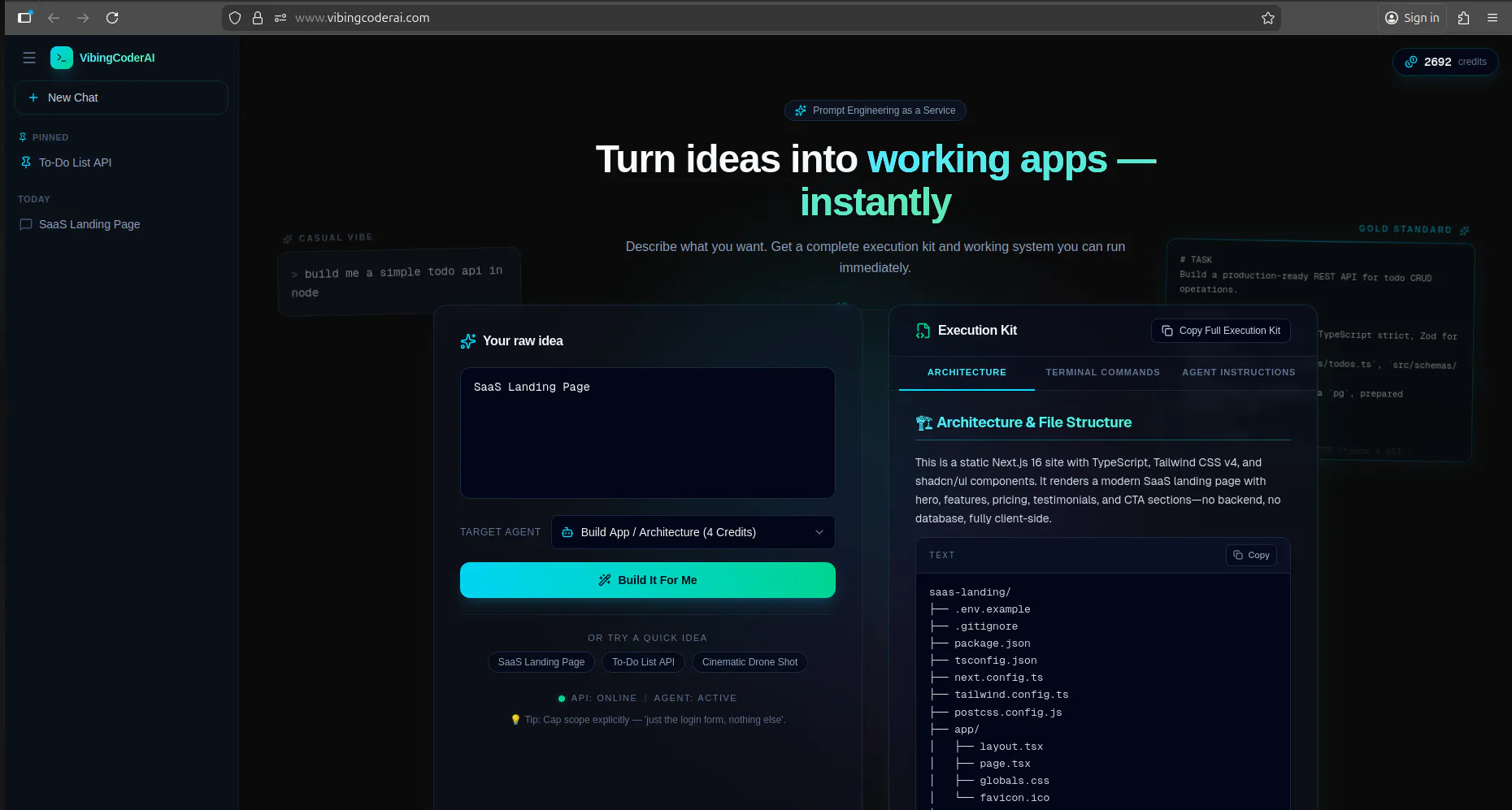Select the Cinematic Drone Shot quick idea
The image size is (1512, 810).
(x=749, y=662)
